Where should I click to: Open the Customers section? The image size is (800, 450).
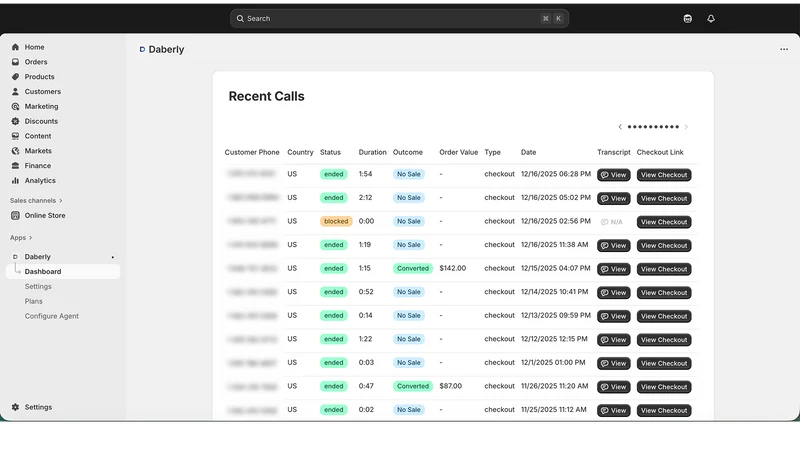tap(42, 91)
